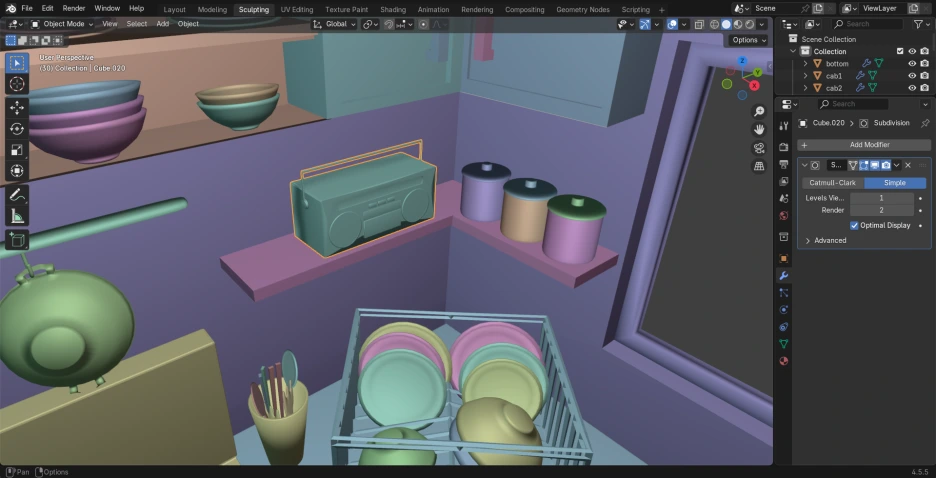Open the Material properties tab

pyautogui.click(x=784, y=361)
